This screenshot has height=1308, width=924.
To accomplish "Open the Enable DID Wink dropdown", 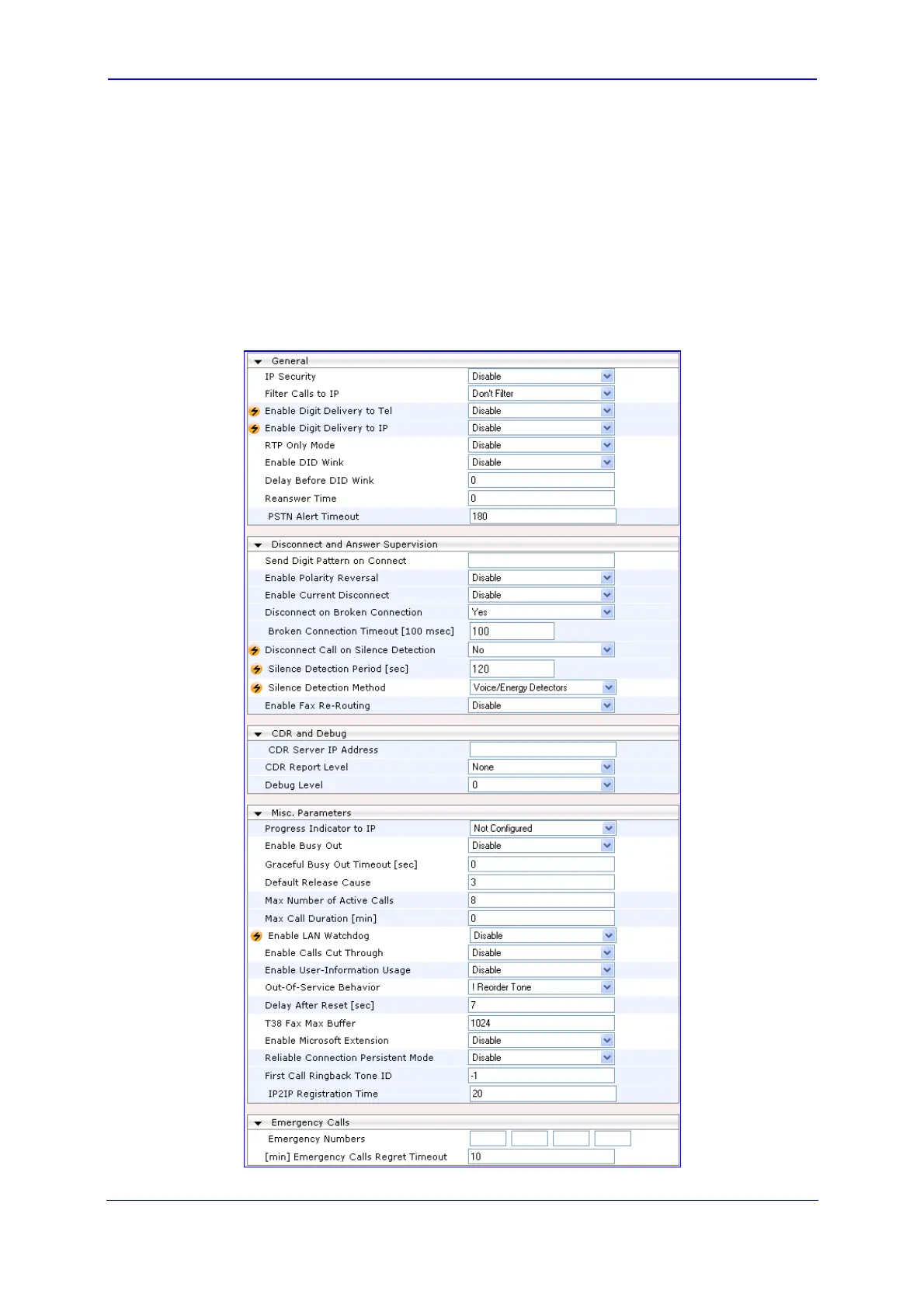I will 541,462.
